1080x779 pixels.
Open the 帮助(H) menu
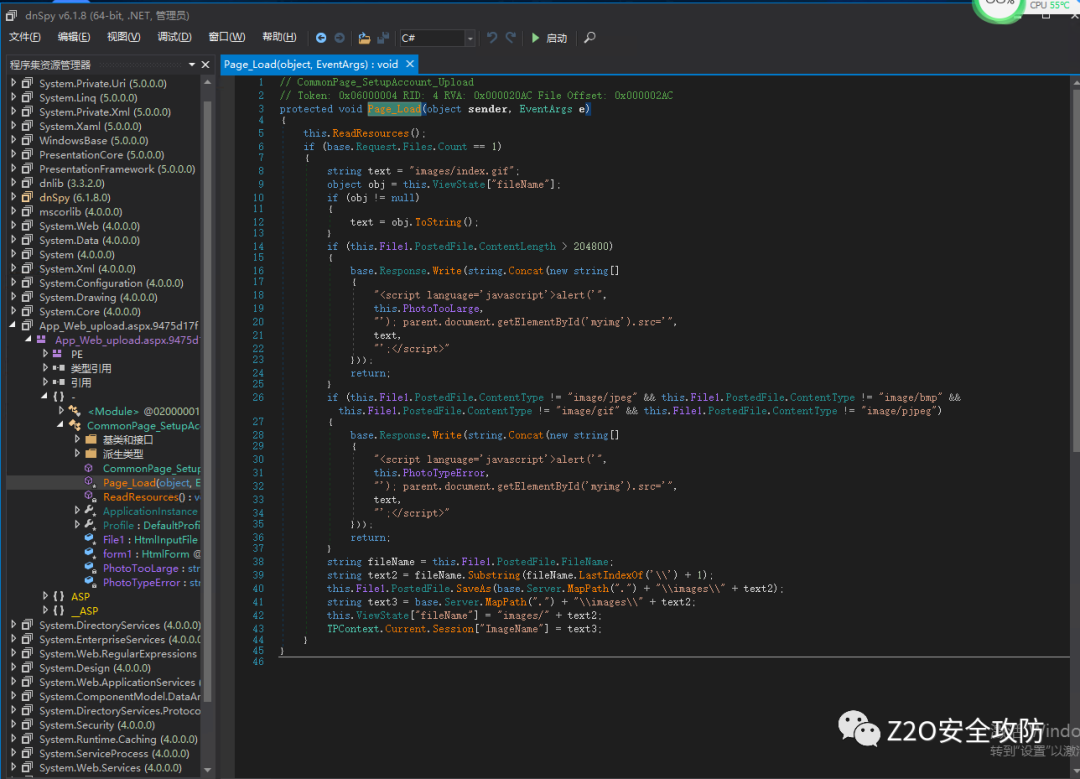(x=279, y=37)
